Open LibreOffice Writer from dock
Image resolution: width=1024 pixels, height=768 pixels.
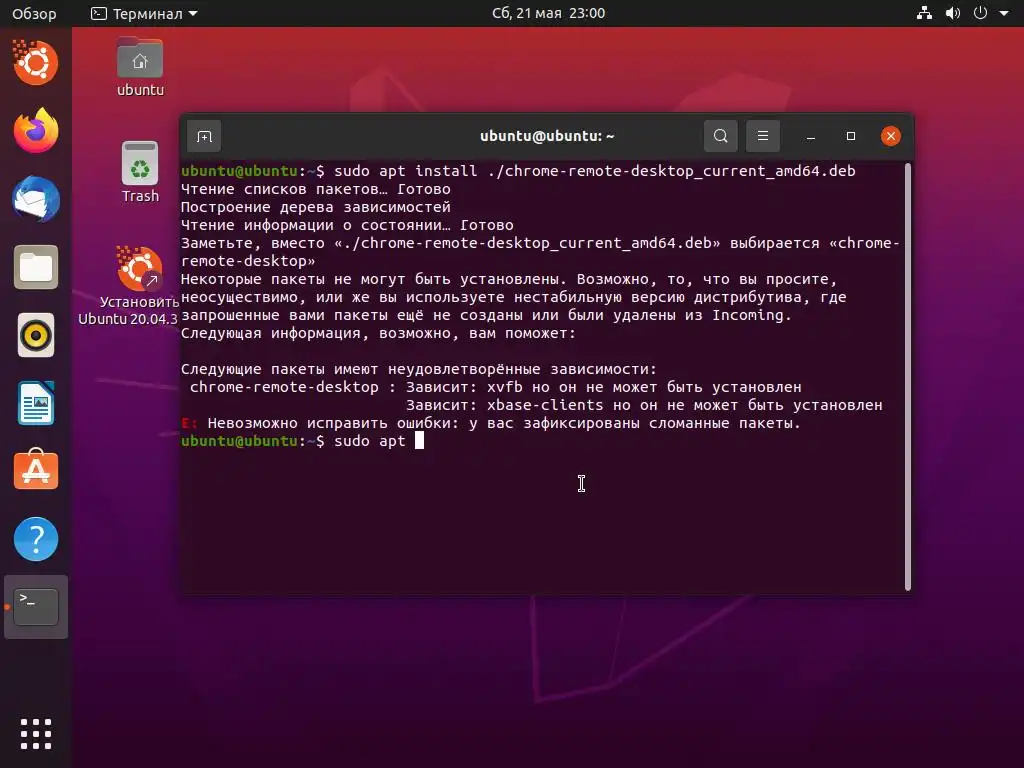(x=36, y=404)
